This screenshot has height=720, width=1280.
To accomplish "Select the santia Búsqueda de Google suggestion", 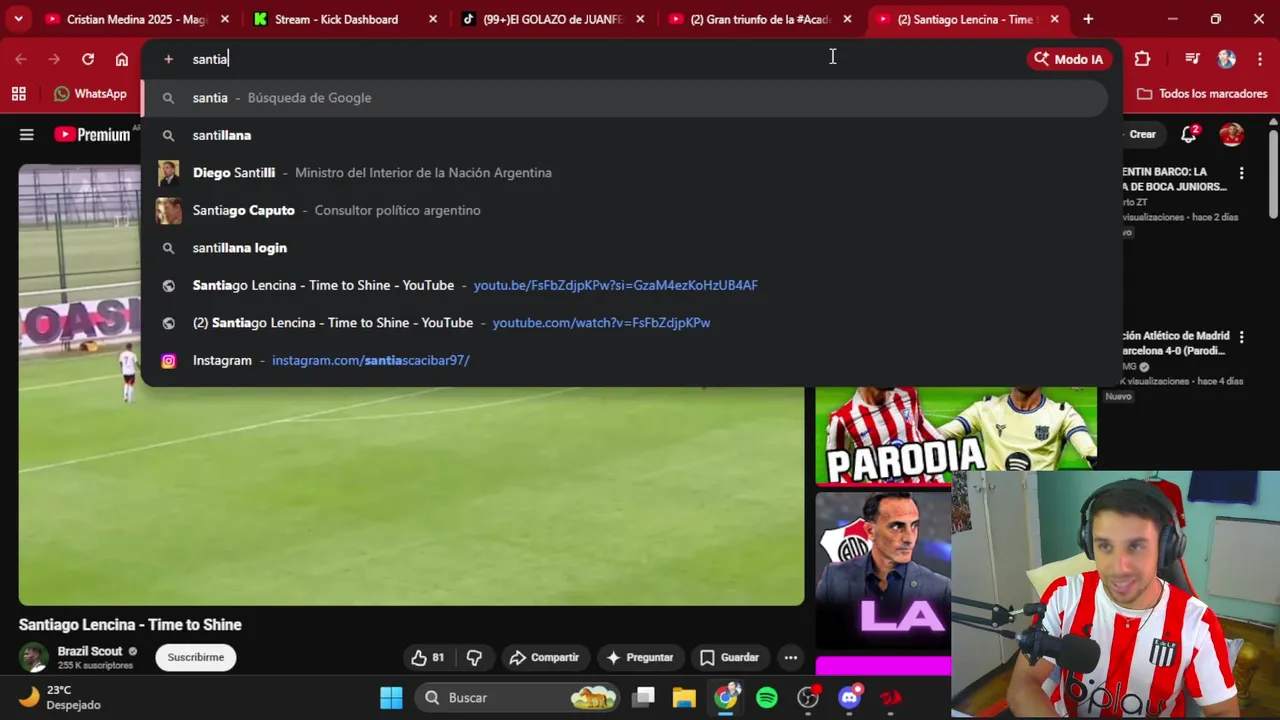I will (x=625, y=98).
